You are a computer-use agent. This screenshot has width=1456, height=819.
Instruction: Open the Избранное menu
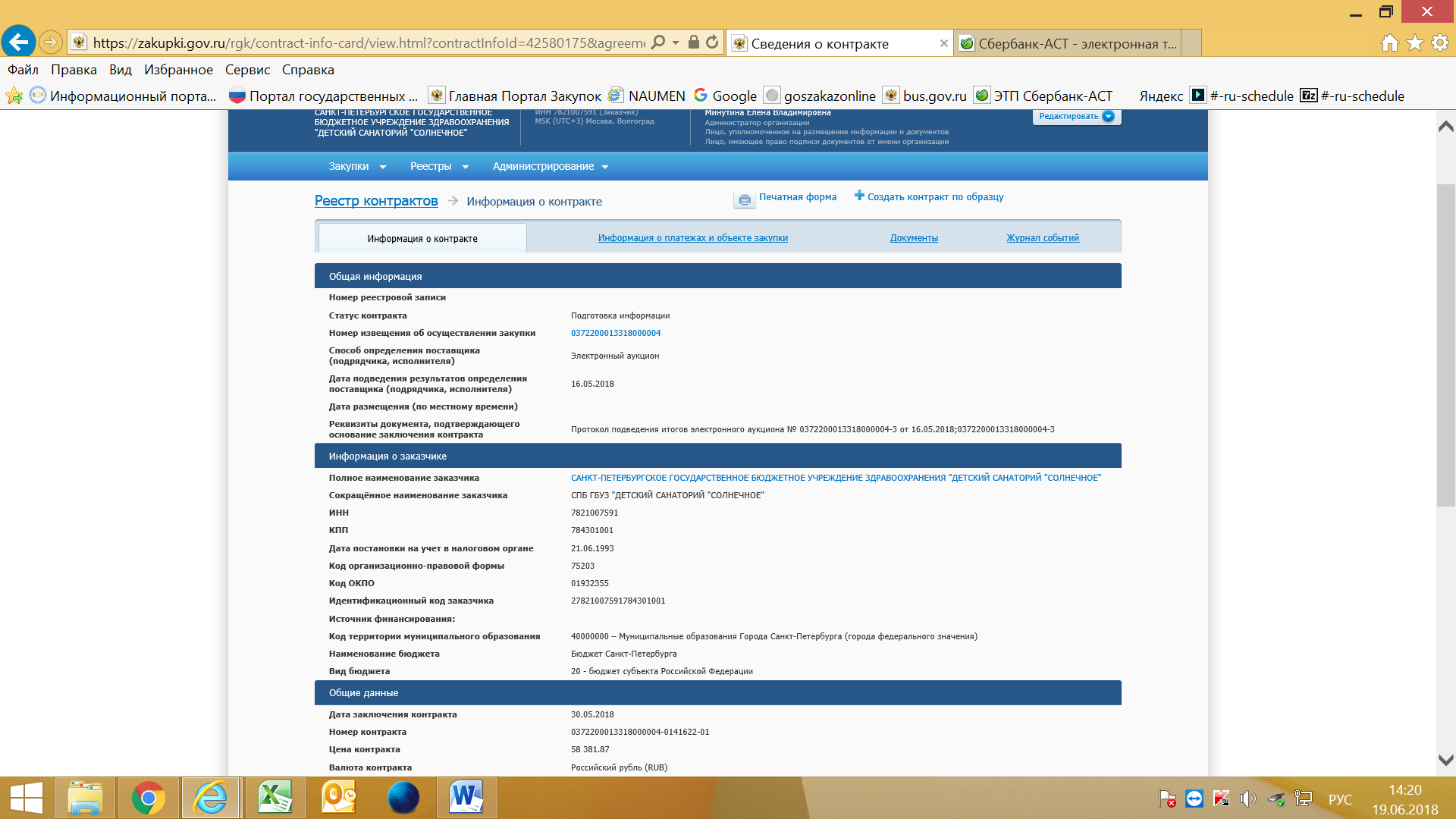[178, 70]
